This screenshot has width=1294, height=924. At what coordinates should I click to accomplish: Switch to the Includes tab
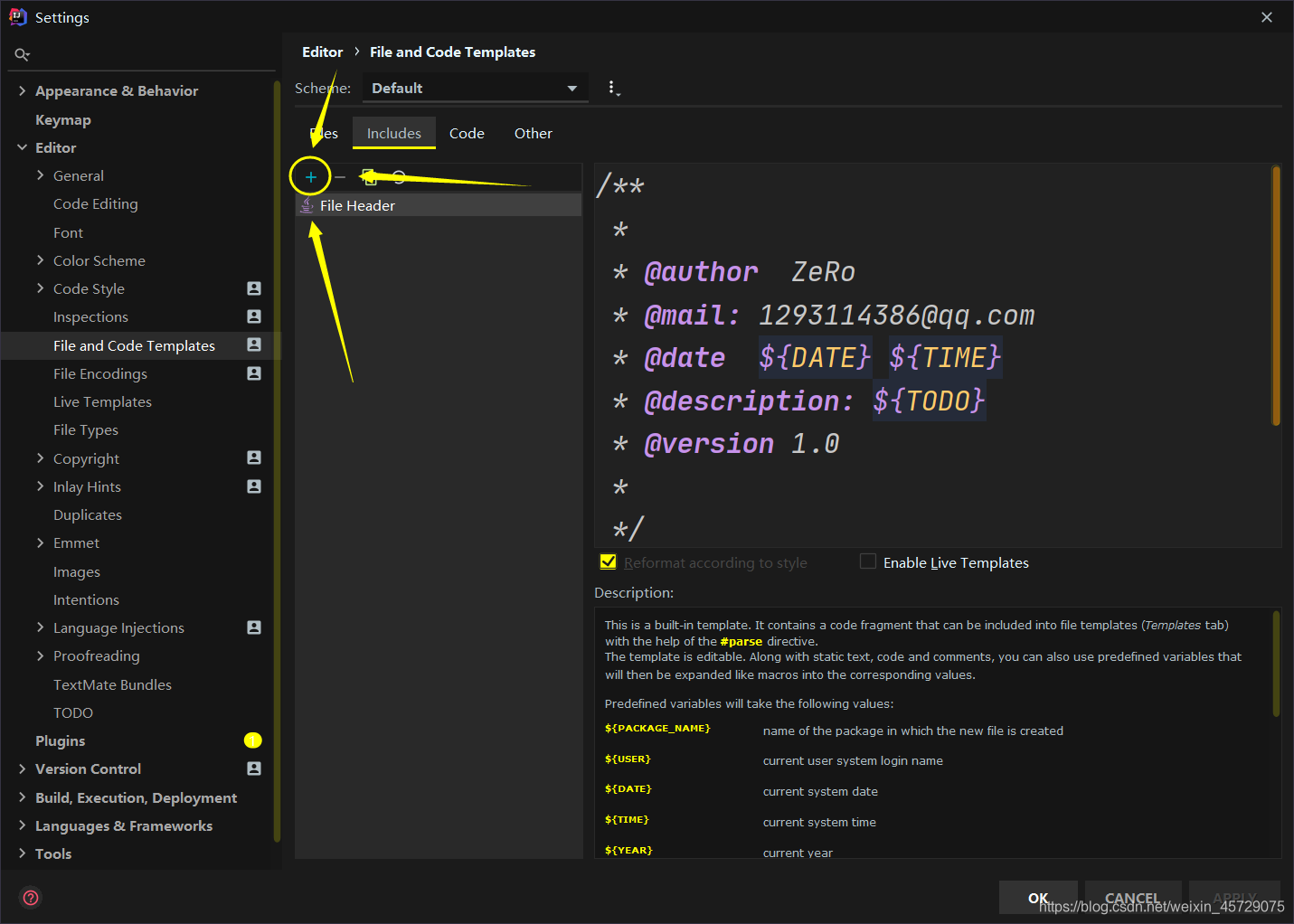[394, 133]
